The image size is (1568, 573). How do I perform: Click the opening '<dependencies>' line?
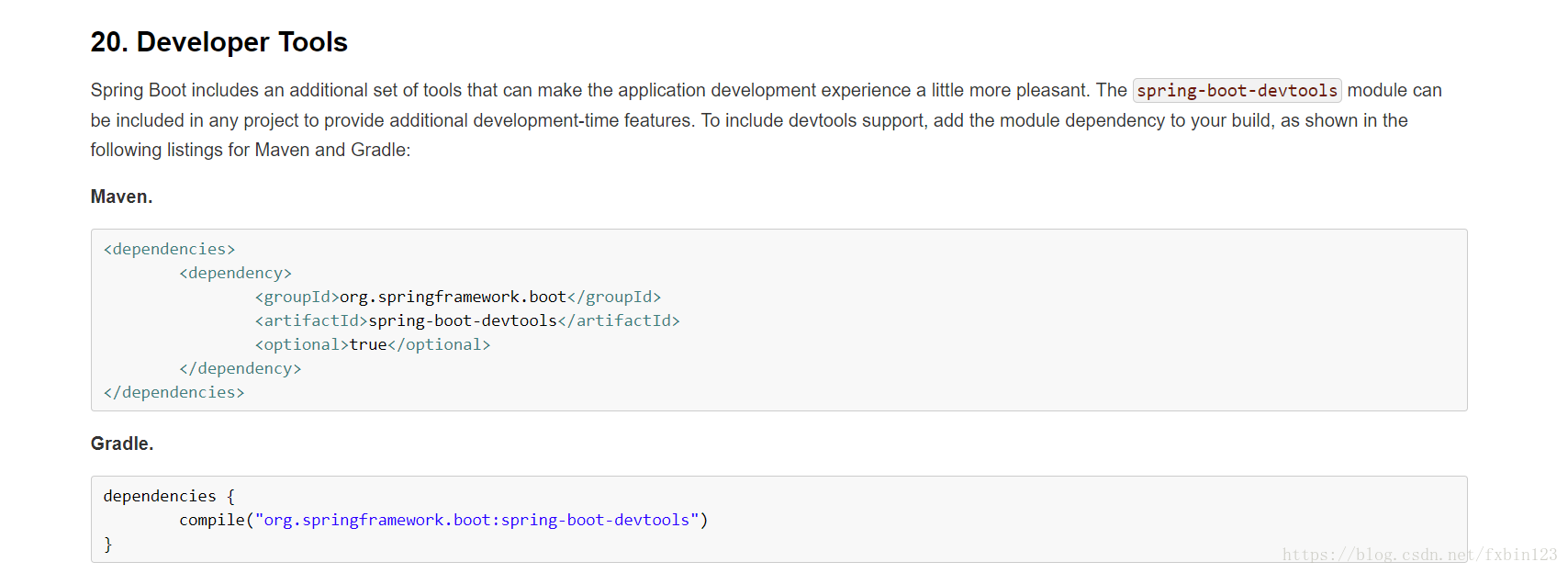coord(169,249)
